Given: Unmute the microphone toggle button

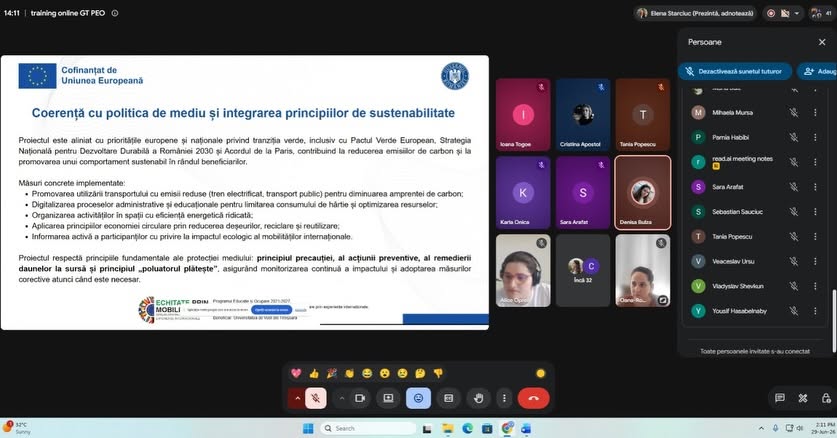Looking at the screenshot, I should (316, 398).
